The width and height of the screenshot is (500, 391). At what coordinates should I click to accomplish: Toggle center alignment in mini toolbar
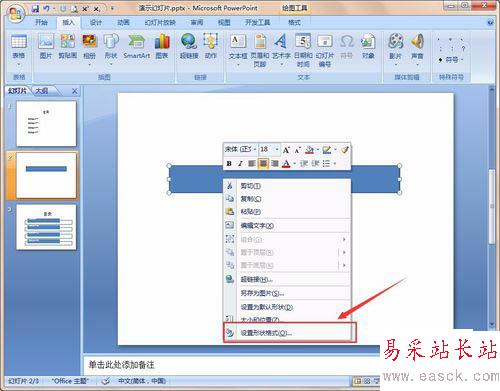(x=263, y=163)
